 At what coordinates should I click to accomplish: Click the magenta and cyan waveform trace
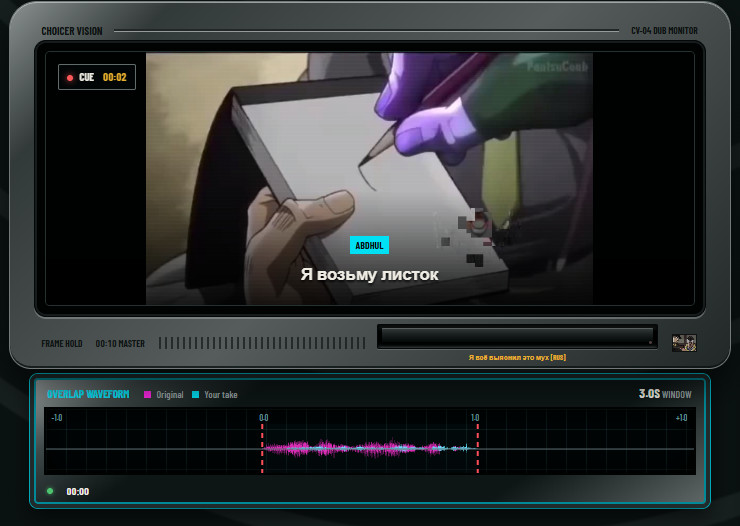370,449
